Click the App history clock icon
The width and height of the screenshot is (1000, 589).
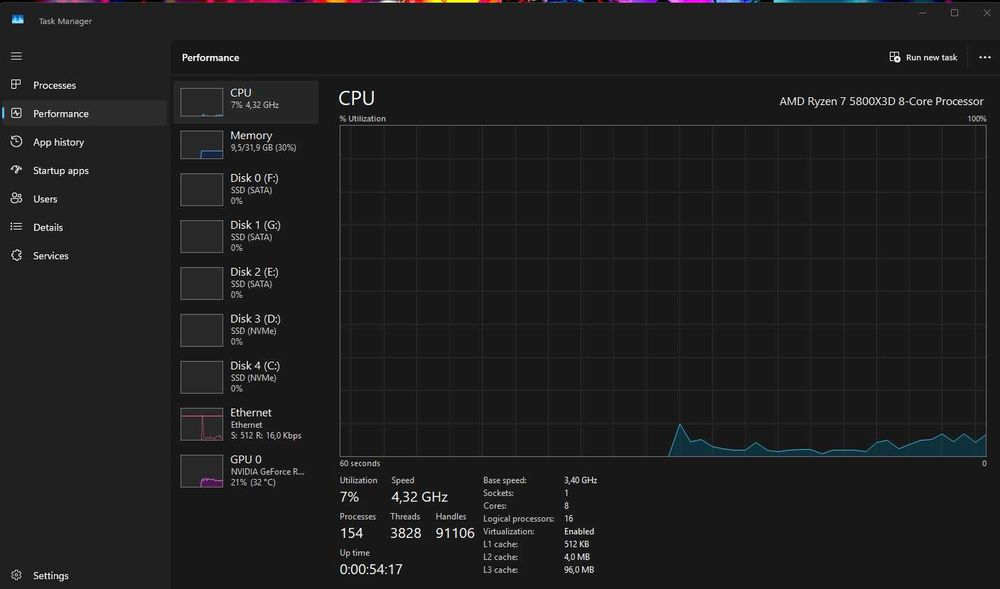(x=17, y=142)
